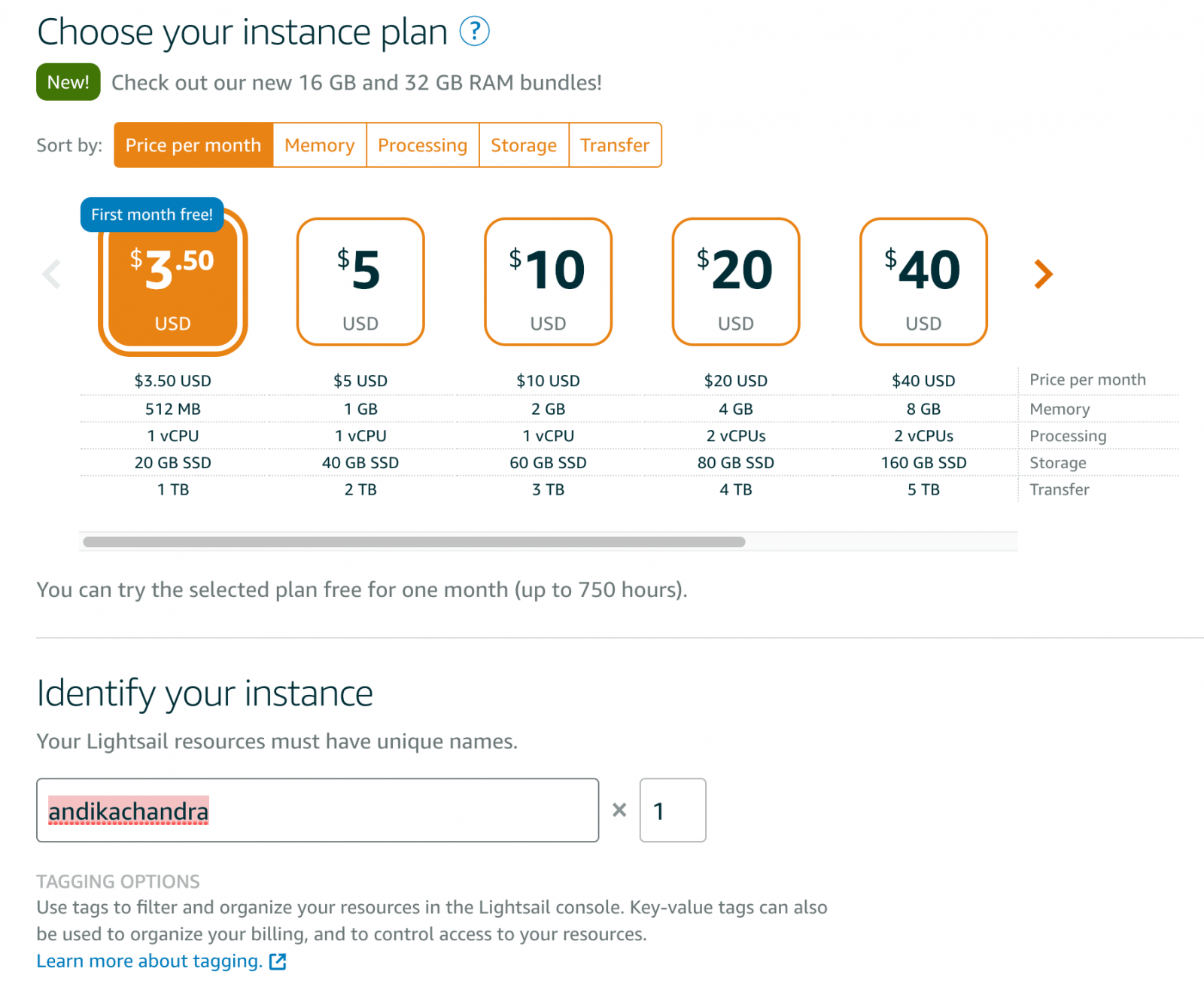This screenshot has width=1204, height=990.
Task: Focus the instance name field andikachandra
Action: [x=318, y=810]
